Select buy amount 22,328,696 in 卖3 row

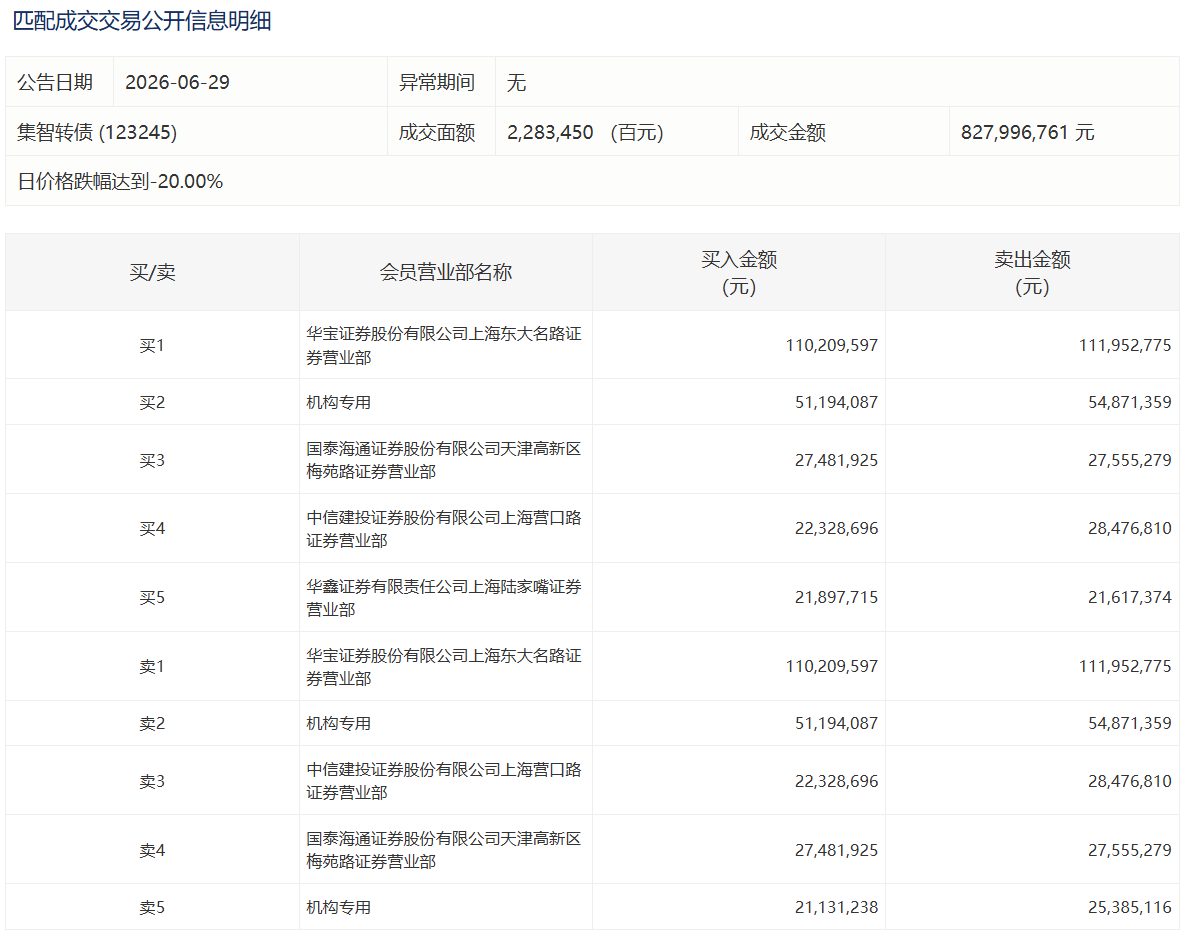click(x=836, y=781)
